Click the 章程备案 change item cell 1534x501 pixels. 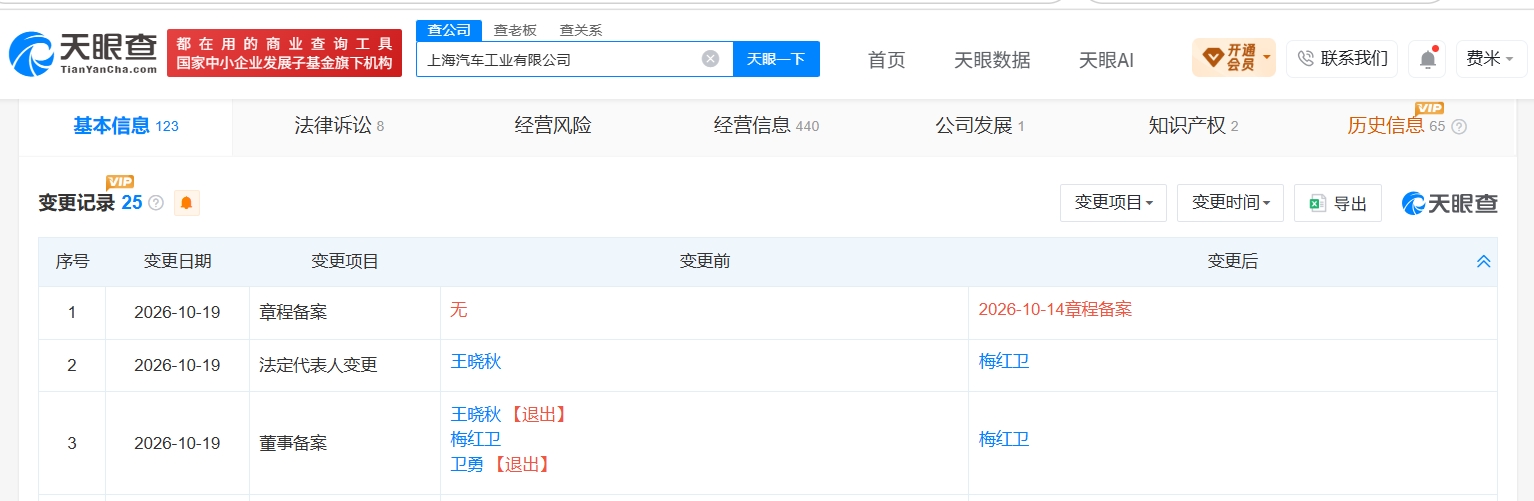[x=345, y=313]
